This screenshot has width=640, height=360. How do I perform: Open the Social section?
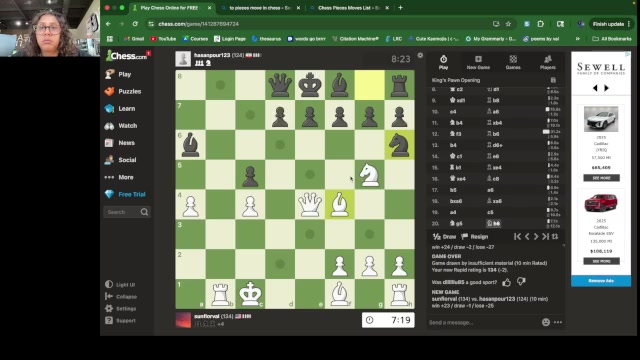pos(120,160)
